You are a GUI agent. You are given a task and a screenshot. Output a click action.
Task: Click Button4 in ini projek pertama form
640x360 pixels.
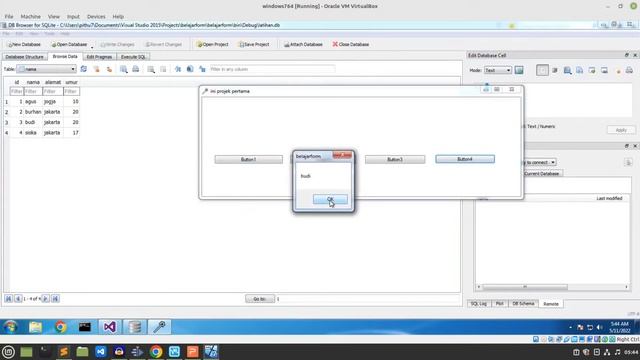coord(465,159)
